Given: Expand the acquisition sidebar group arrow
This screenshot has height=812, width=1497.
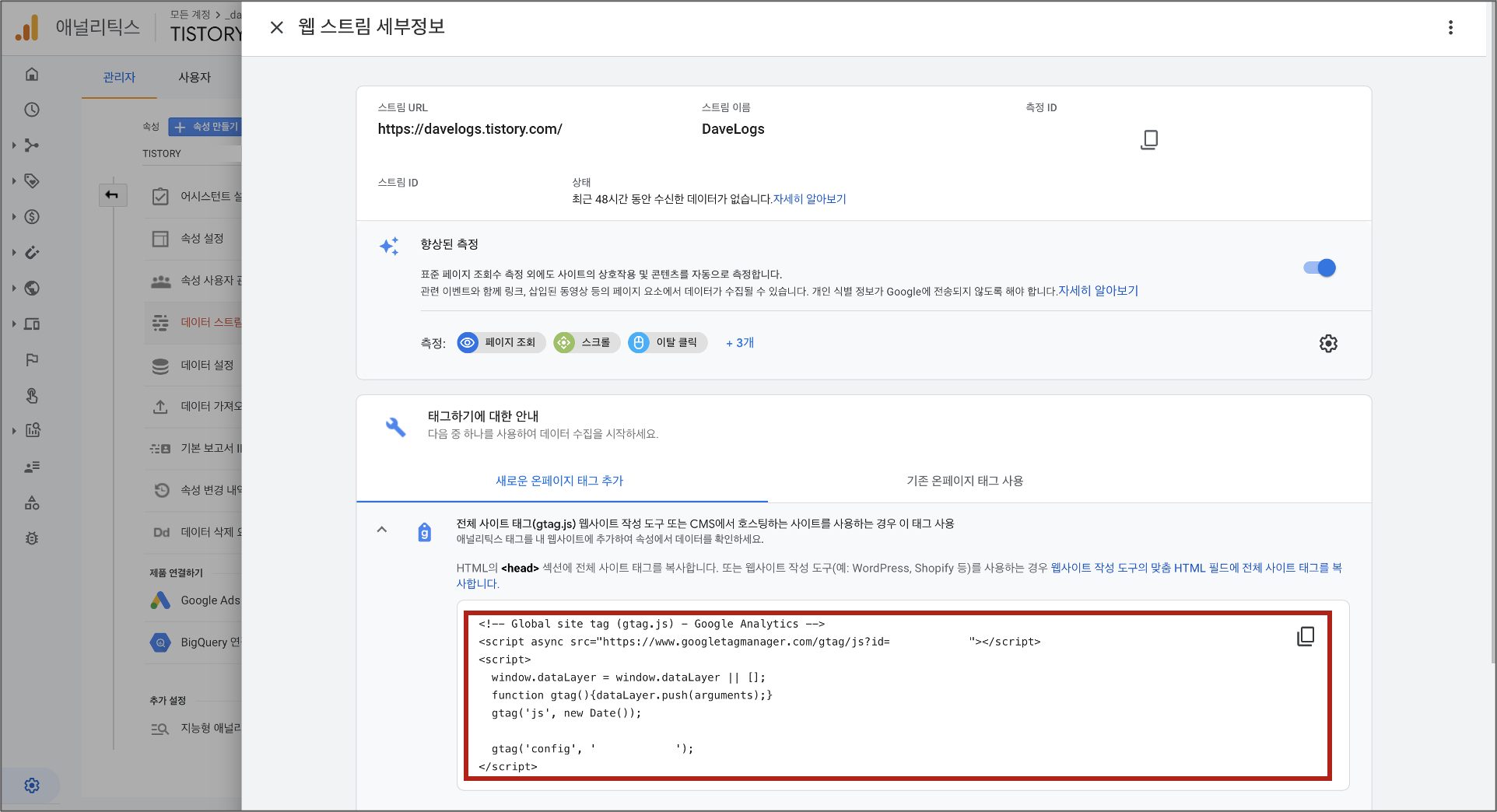Looking at the screenshot, I should pyautogui.click(x=13, y=145).
